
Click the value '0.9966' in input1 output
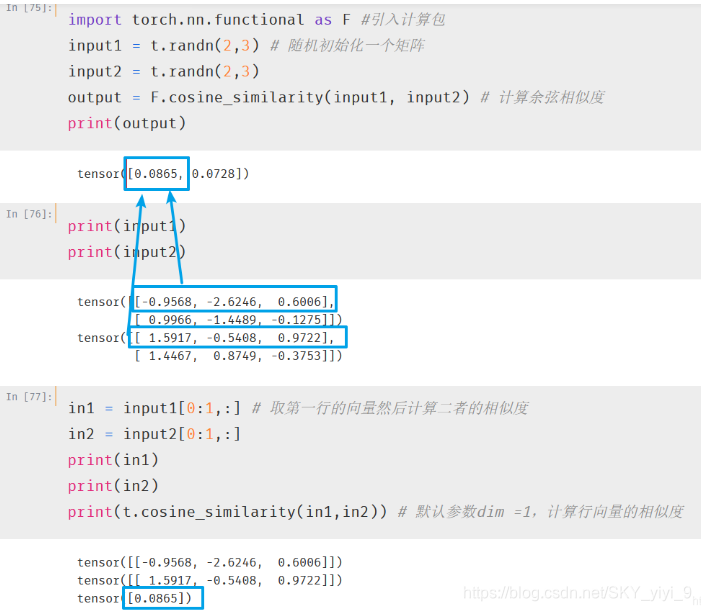click(x=170, y=320)
